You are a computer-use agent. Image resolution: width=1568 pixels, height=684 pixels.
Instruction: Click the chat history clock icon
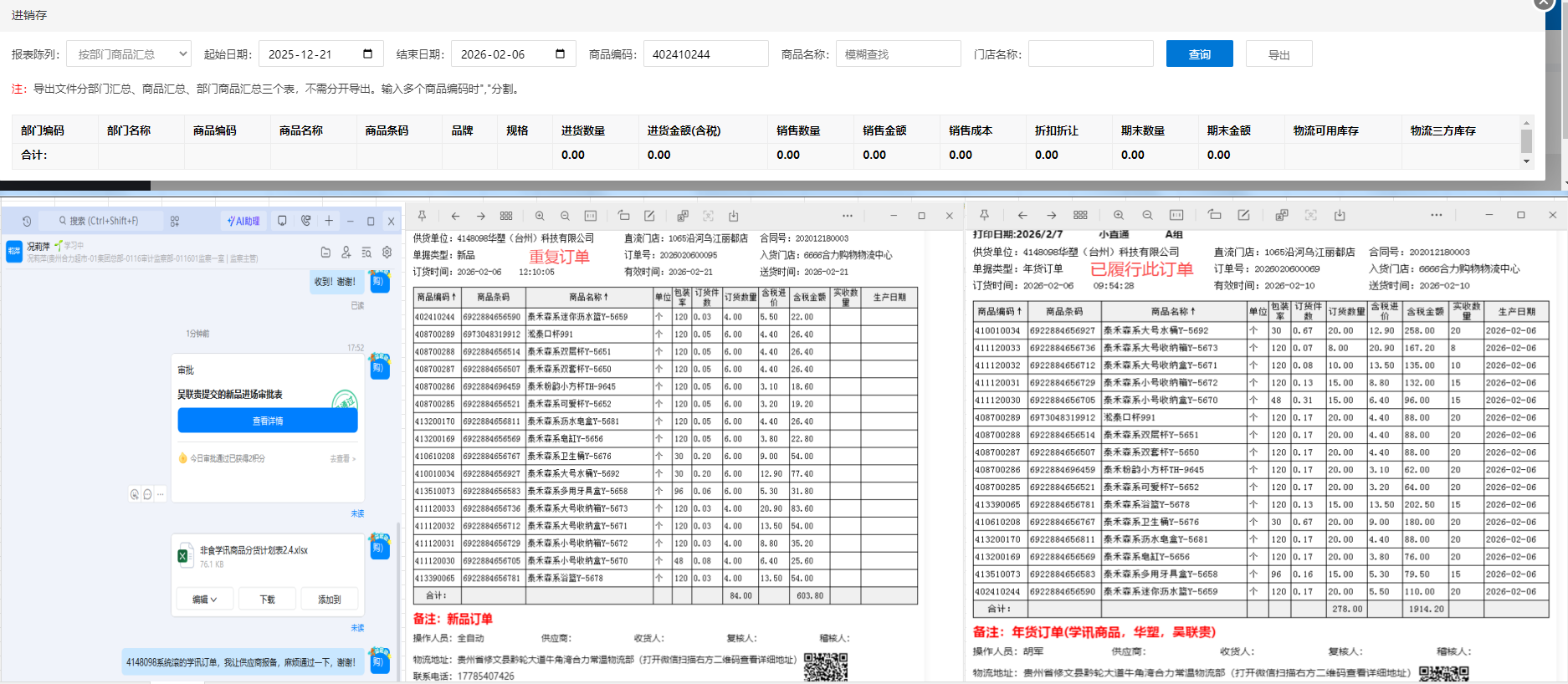27,222
